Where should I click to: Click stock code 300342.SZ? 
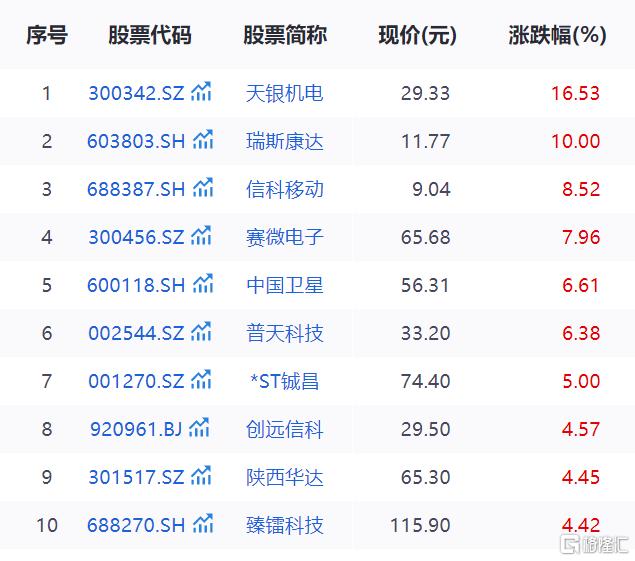[136, 94]
